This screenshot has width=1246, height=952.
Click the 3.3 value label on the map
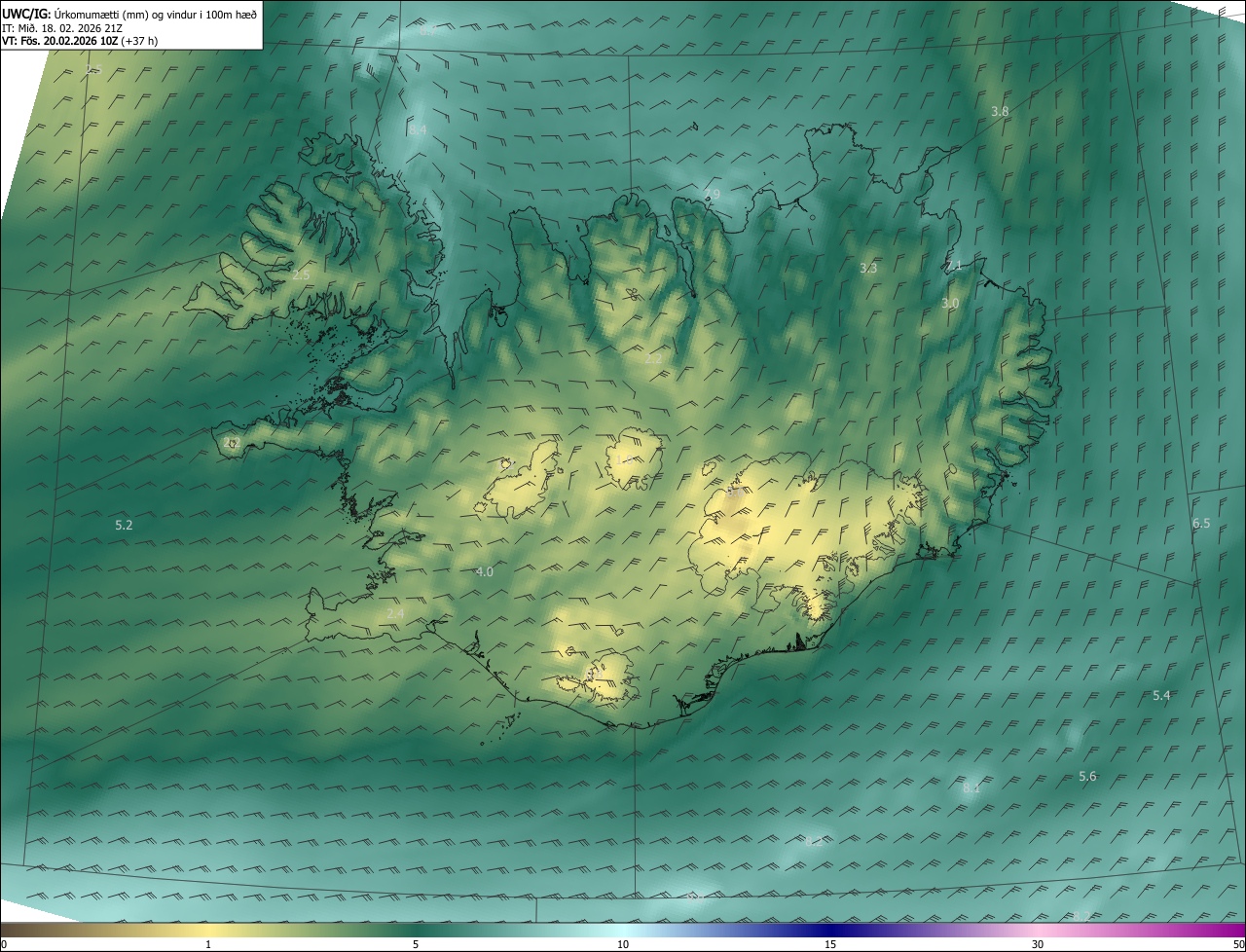[x=868, y=268]
